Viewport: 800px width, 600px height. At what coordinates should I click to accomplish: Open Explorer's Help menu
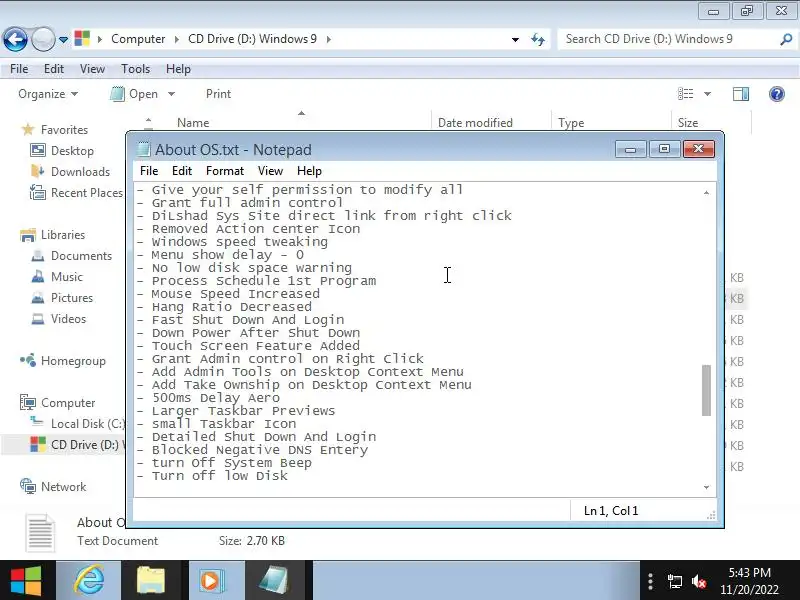pos(178,69)
